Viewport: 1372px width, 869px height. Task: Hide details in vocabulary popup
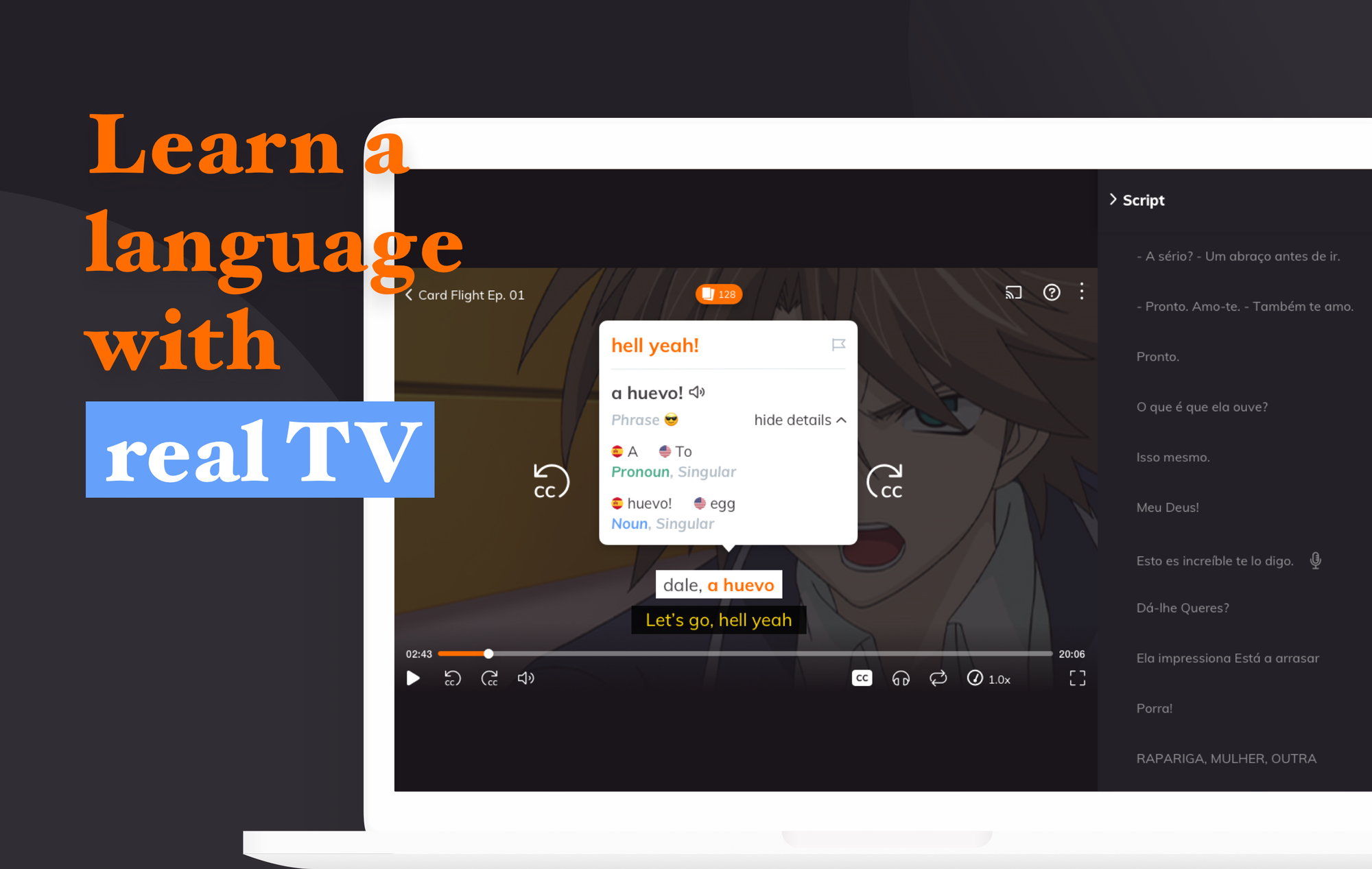click(800, 420)
